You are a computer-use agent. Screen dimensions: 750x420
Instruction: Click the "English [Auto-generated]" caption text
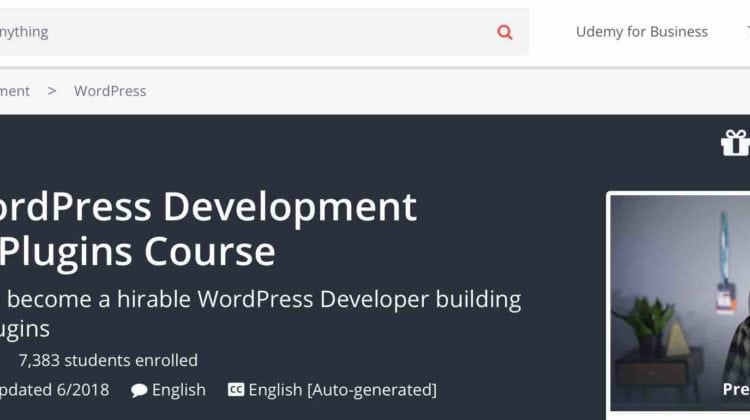pyautogui.click(x=342, y=390)
